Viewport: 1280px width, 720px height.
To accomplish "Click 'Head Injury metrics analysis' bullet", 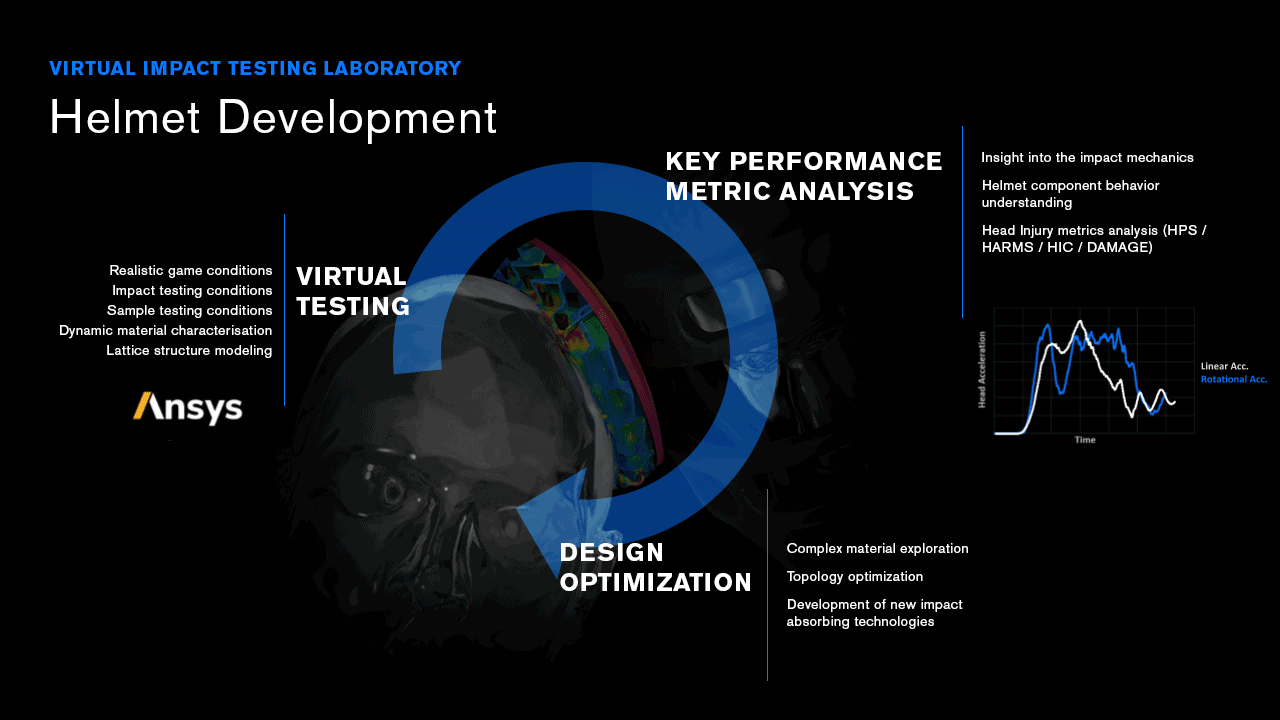I will [x=1093, y=239].
